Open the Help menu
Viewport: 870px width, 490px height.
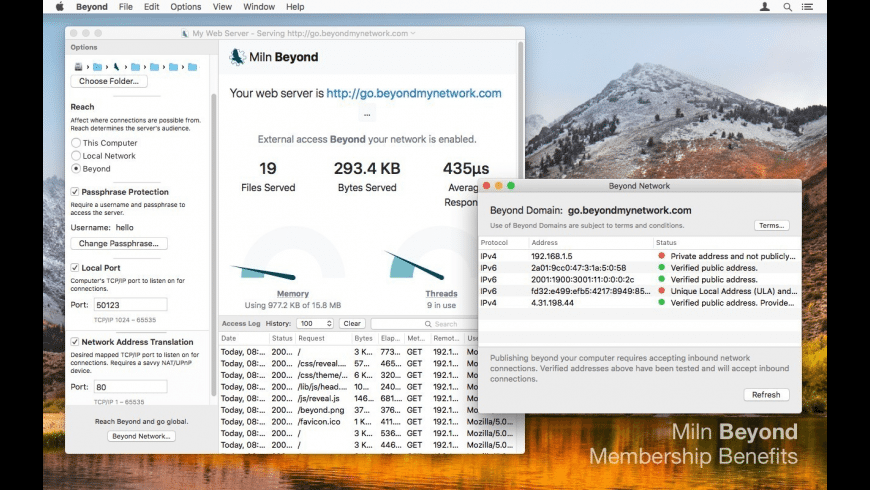click(295, 7)
